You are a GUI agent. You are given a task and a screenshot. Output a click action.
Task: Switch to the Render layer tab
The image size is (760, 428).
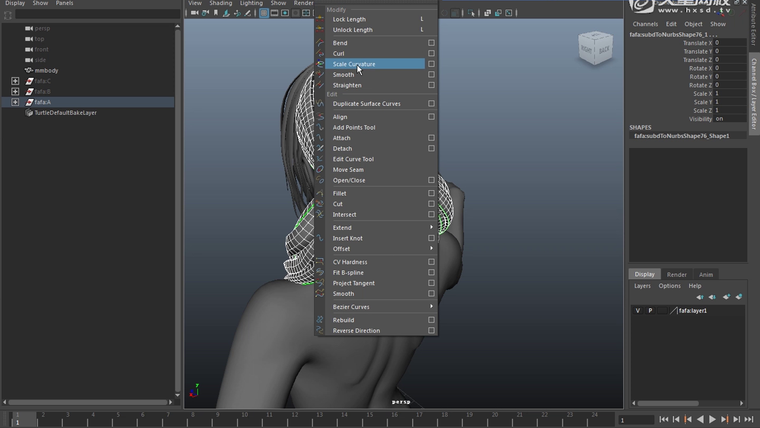677,274
